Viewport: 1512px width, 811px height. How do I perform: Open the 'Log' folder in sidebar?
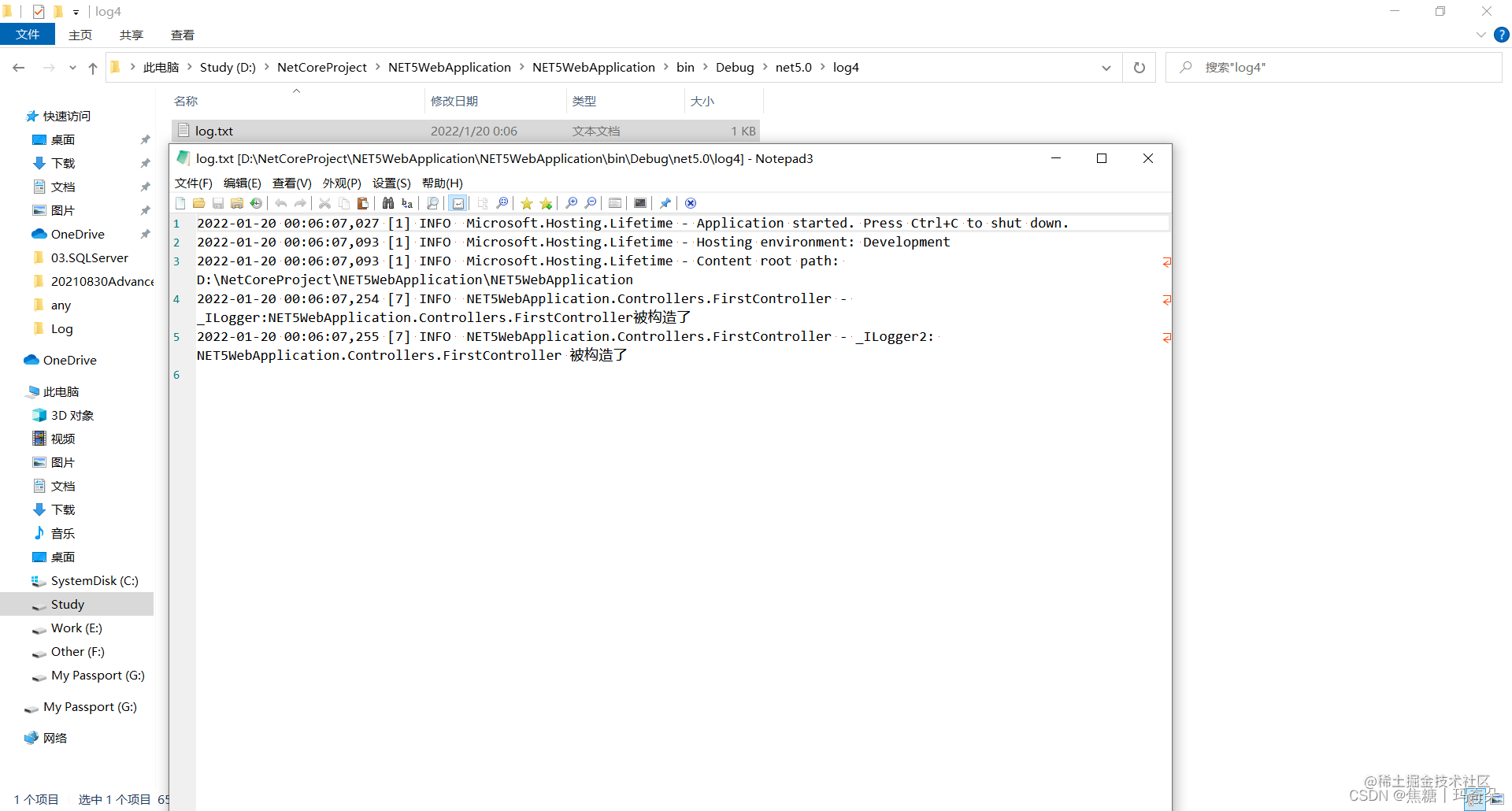tap(61, 328)
